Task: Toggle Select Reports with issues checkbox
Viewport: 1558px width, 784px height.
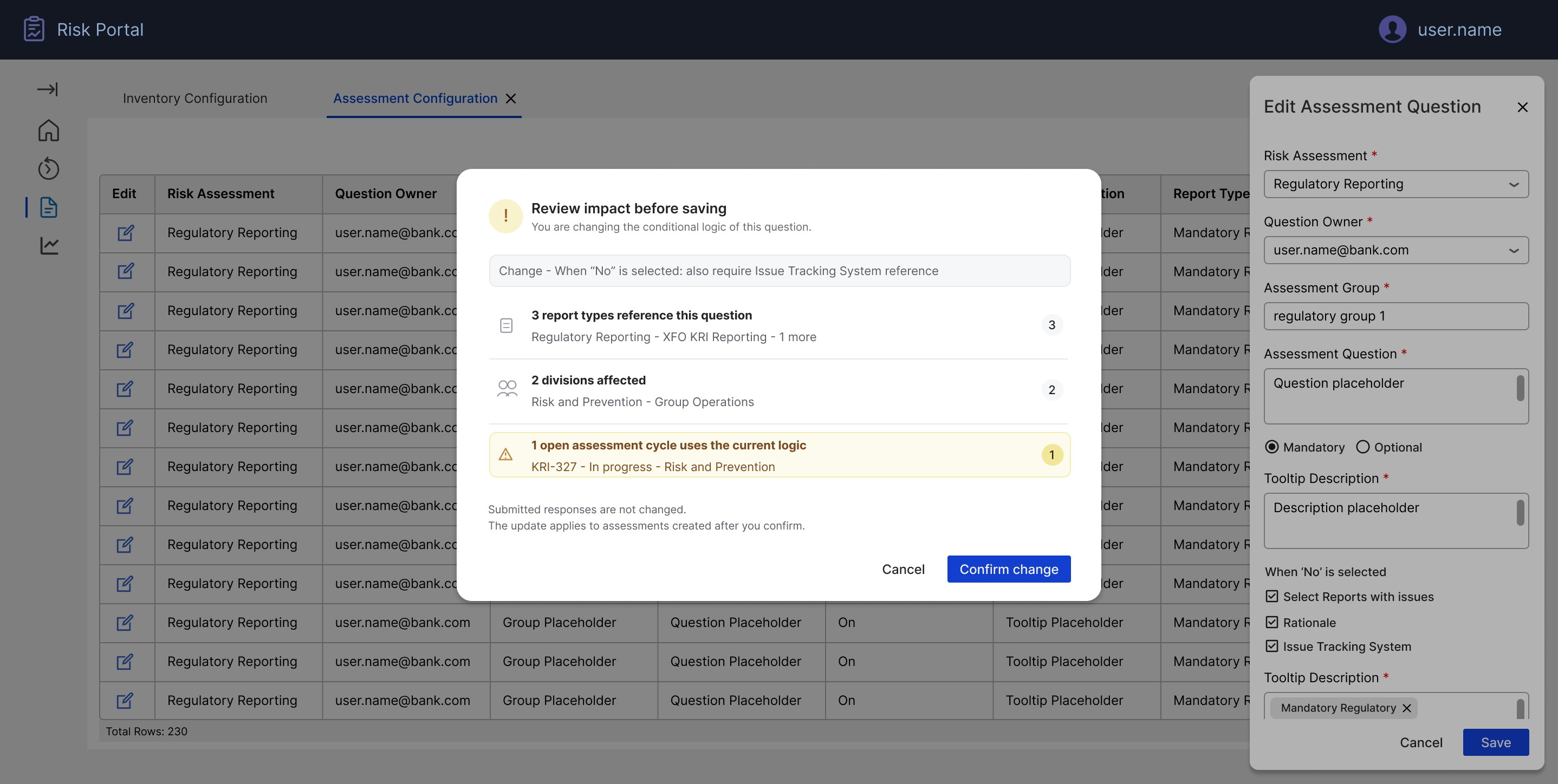Action: (1272, 597)
